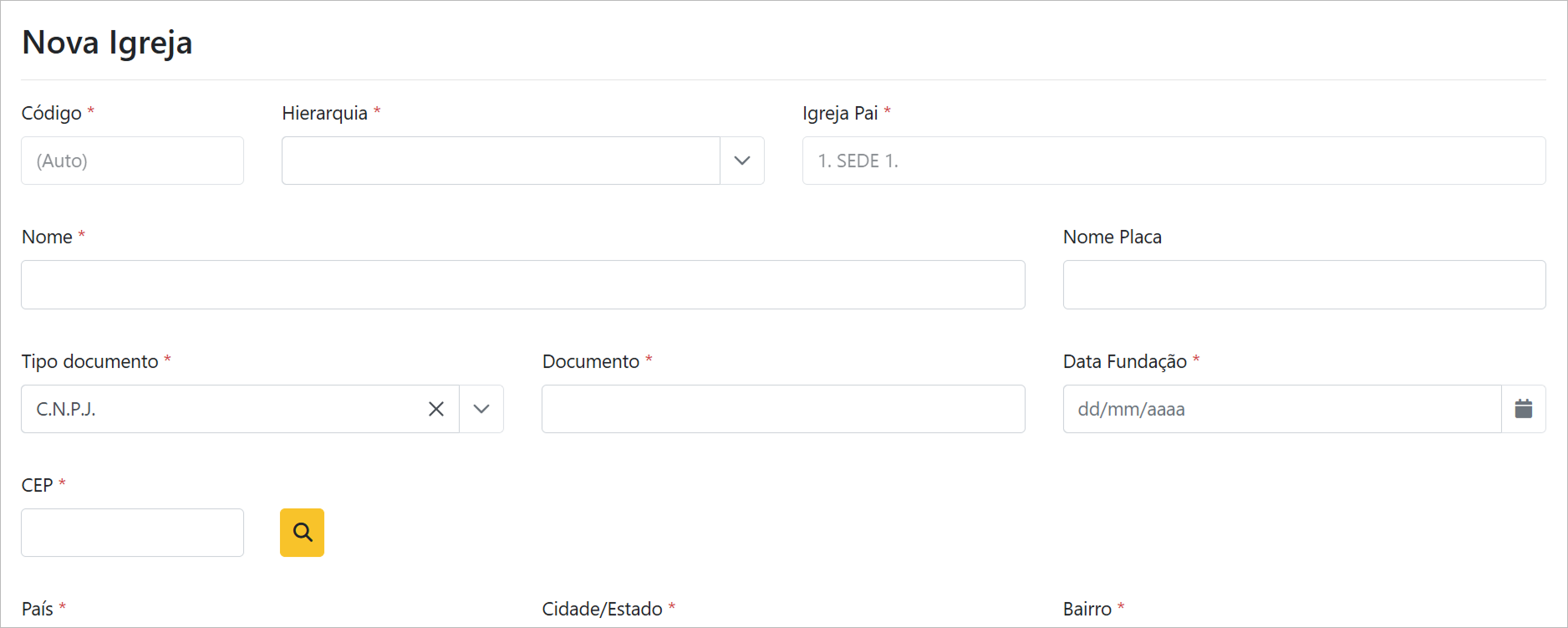Screen dimensions: 1568x628
Task: Open the Data Fundação calendar picker
Action: (1523, 409)
